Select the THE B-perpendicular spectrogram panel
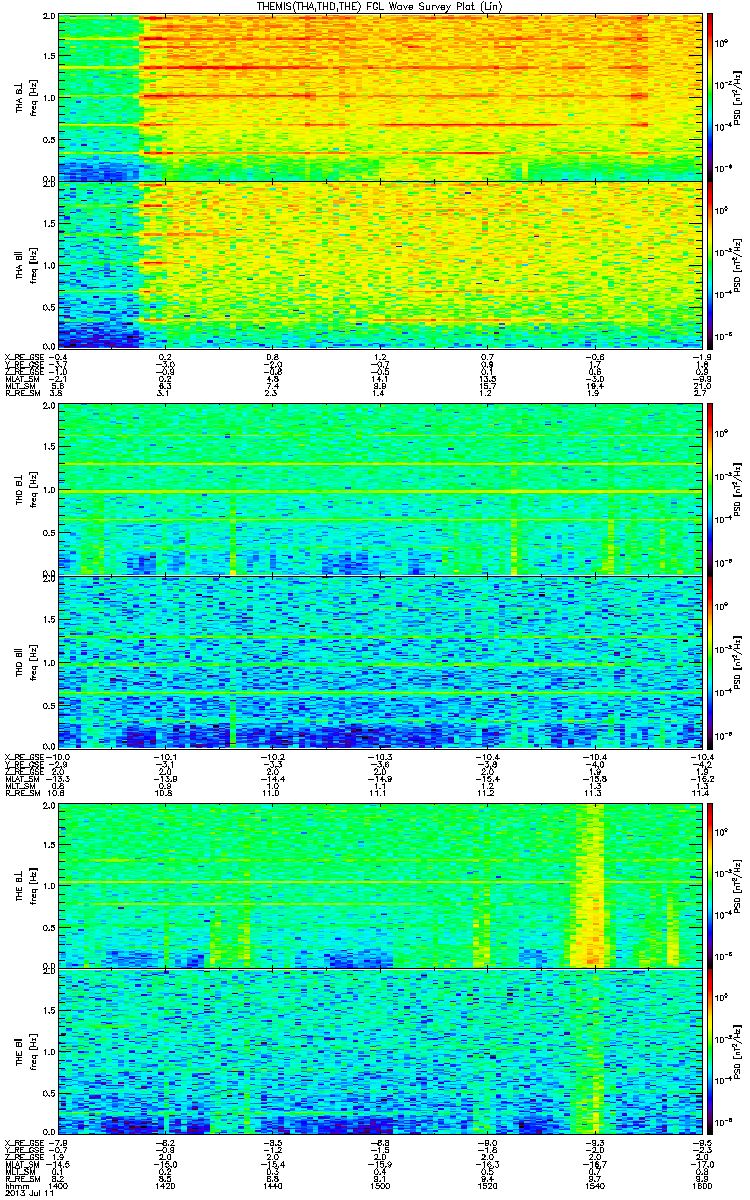 tap(378, 884)
